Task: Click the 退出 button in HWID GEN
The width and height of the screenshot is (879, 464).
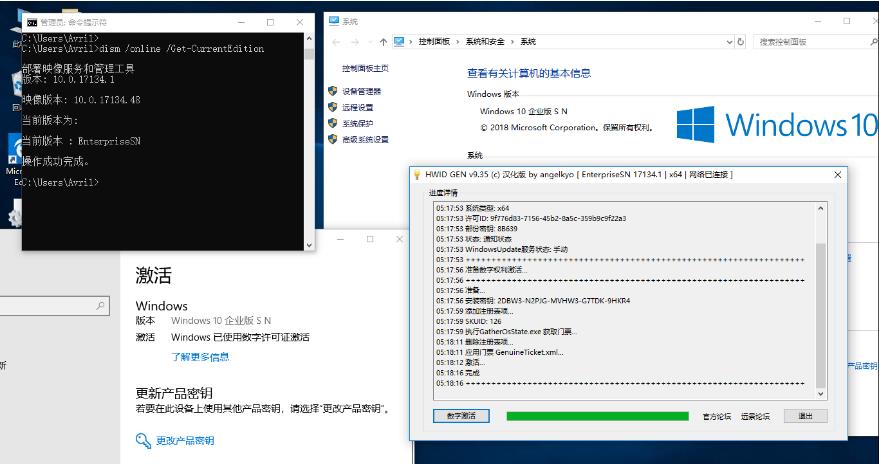Action: pyautogui.click(x=805, y=416)
